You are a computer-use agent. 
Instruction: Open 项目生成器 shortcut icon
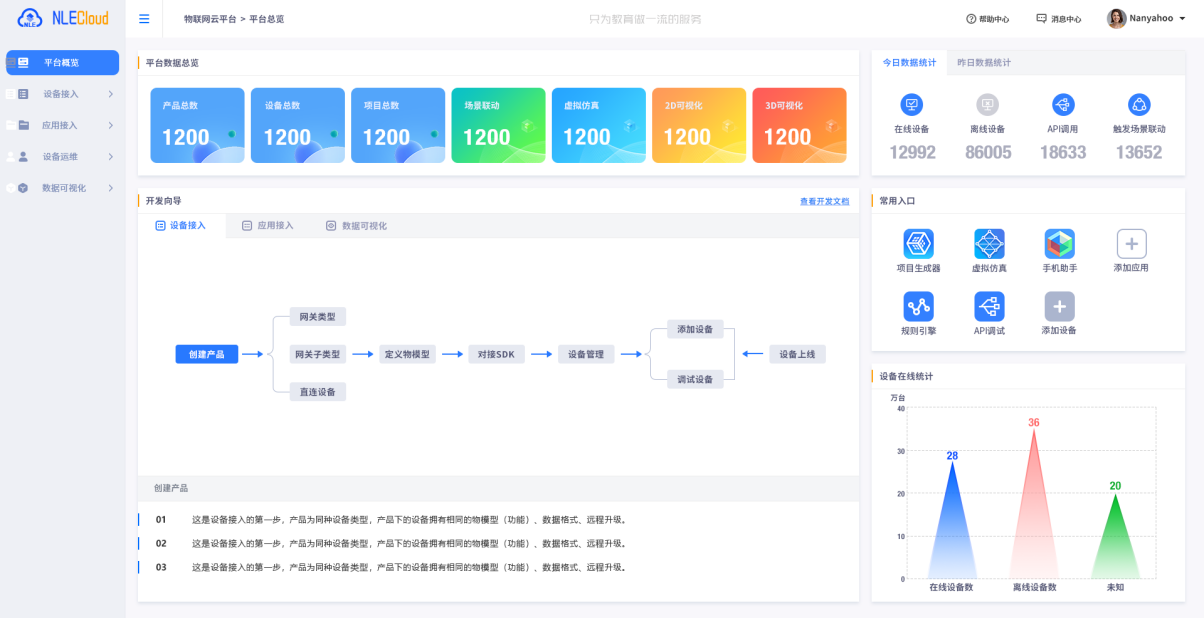point(918,244)
